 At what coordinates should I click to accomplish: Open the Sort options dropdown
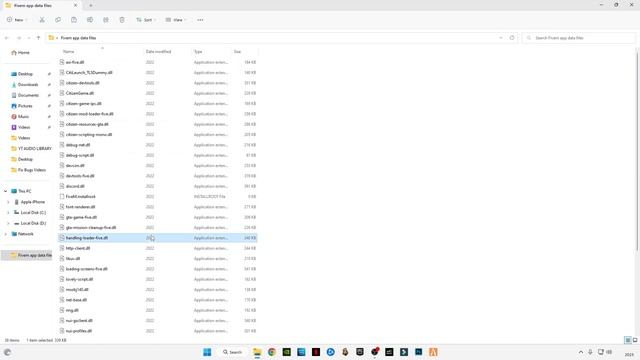[x=146, y=20]
